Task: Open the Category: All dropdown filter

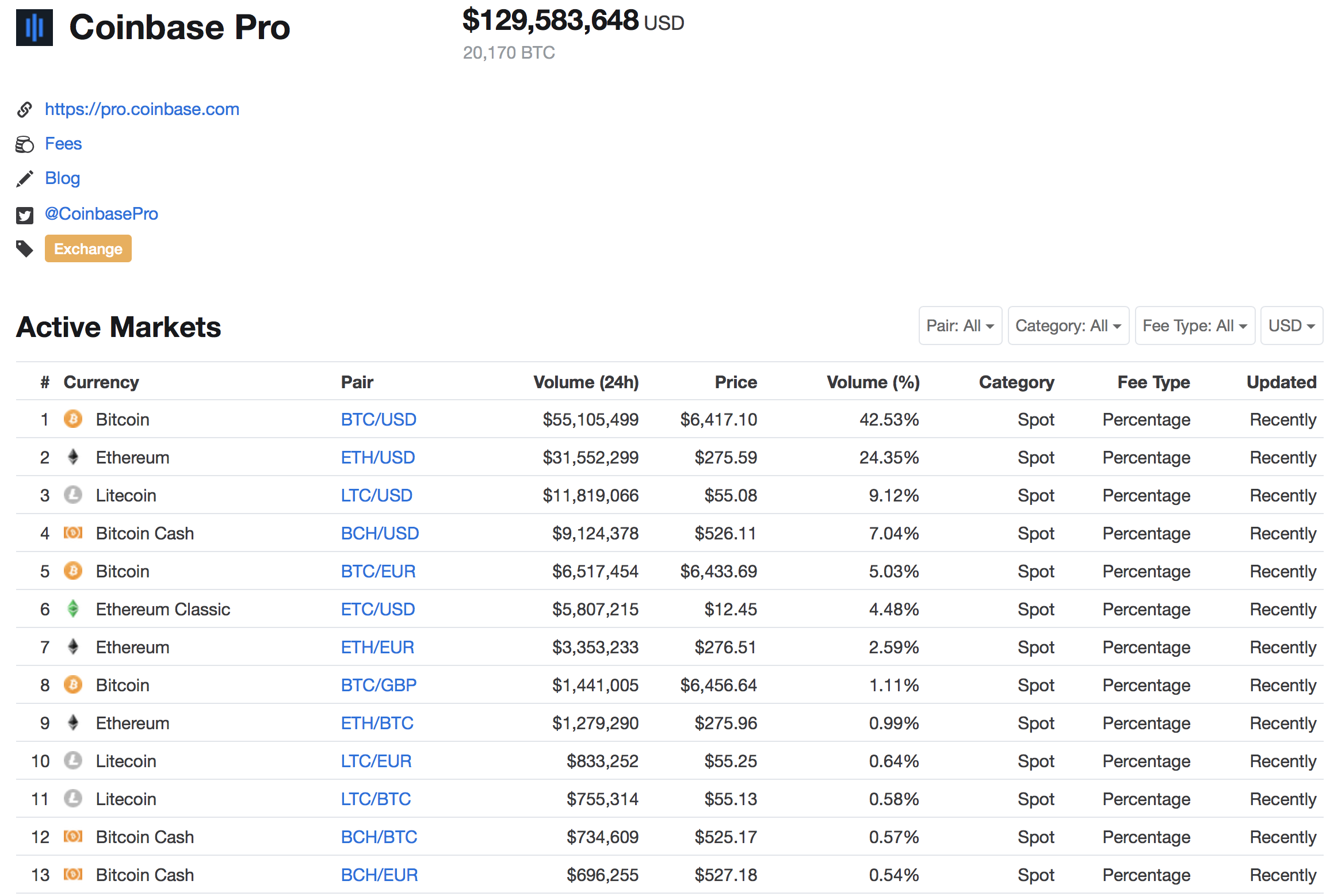Action: [1068, 326]
